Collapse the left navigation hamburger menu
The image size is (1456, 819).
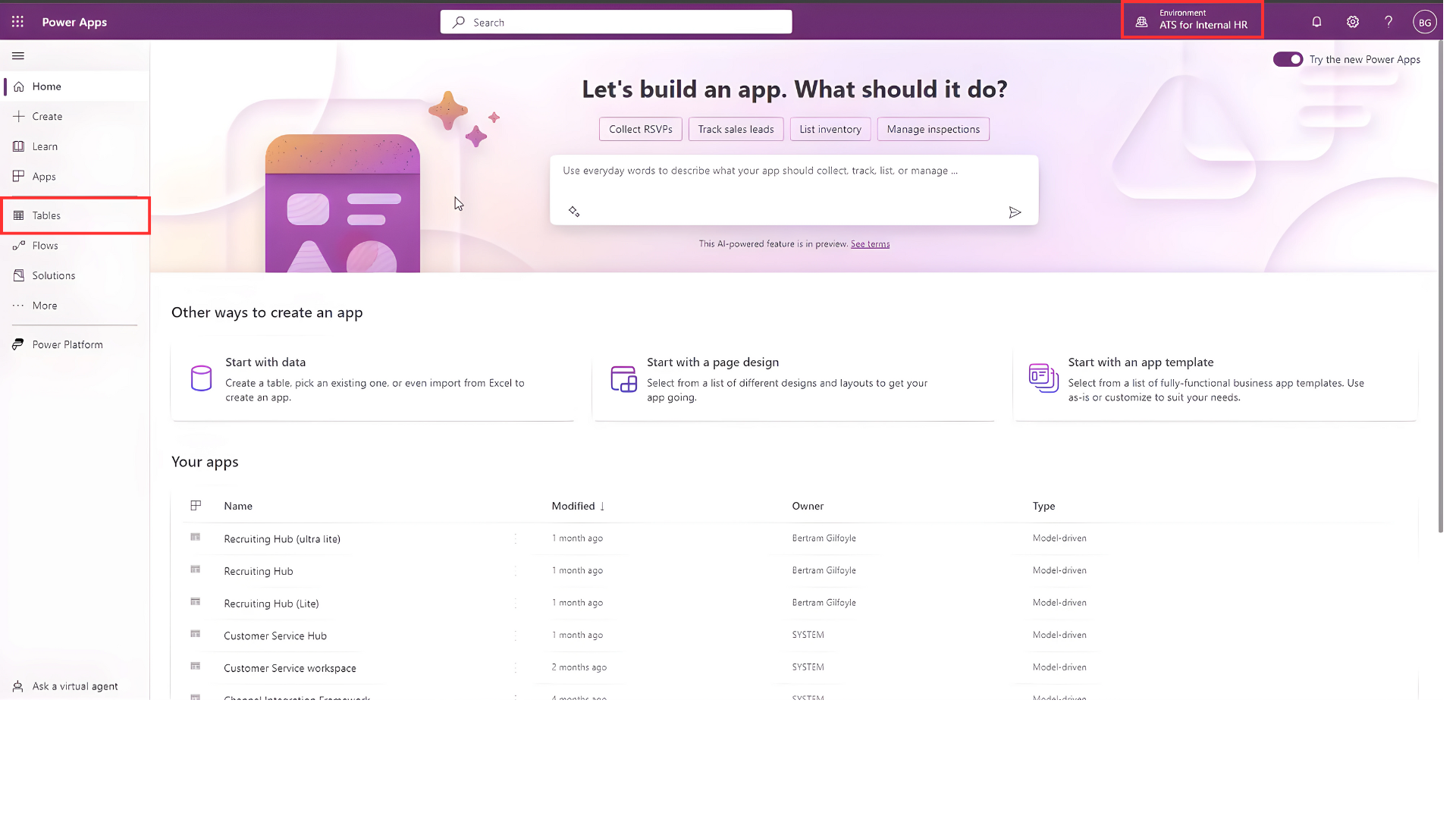(18, 55)
